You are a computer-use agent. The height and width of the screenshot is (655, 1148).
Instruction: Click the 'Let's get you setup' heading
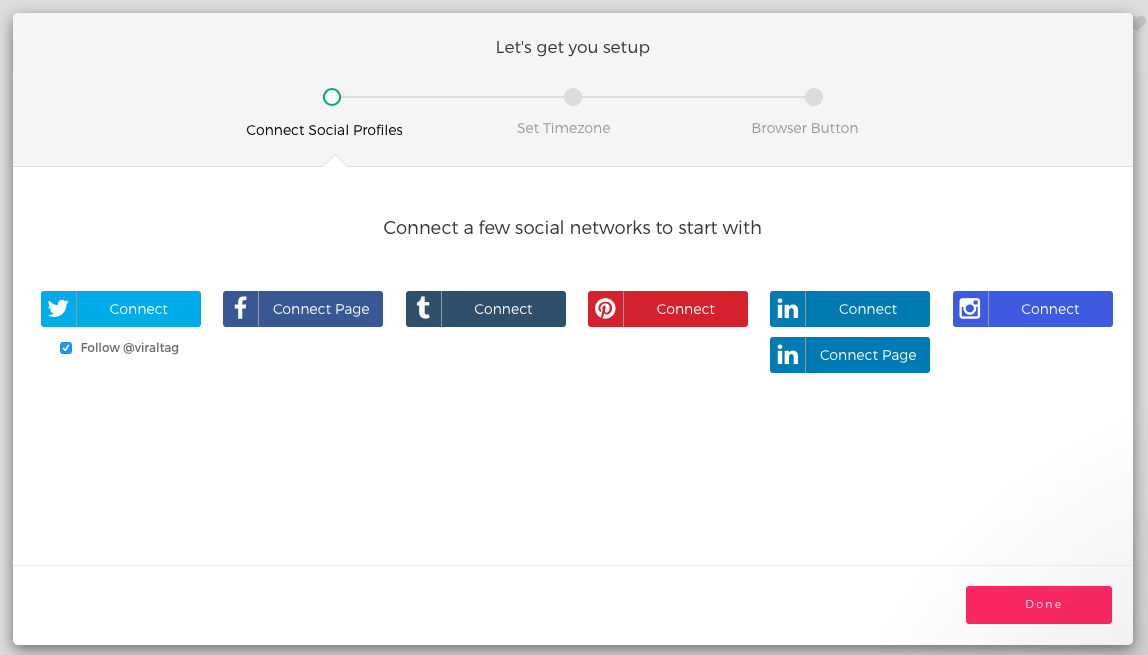(573, 48)
